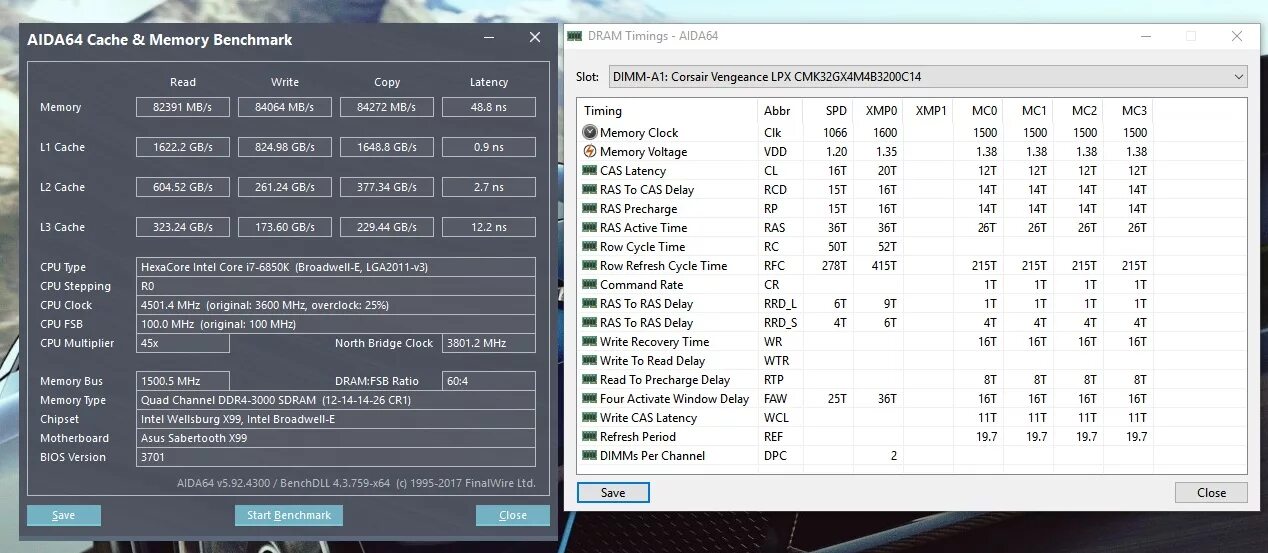Click the Chipset field Intel Wellsburg X99
The image size is (1268, 553).
[336, 419]
